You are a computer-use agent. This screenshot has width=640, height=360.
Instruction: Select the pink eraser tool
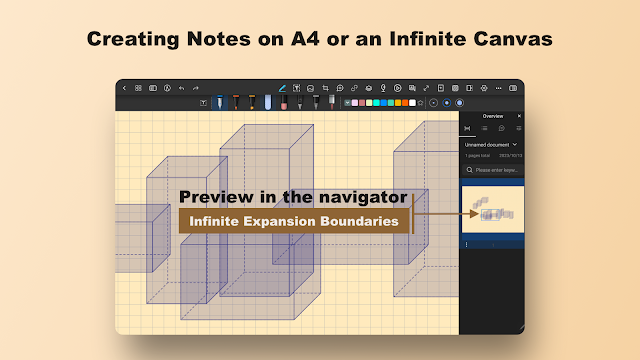tap(284, 102)
